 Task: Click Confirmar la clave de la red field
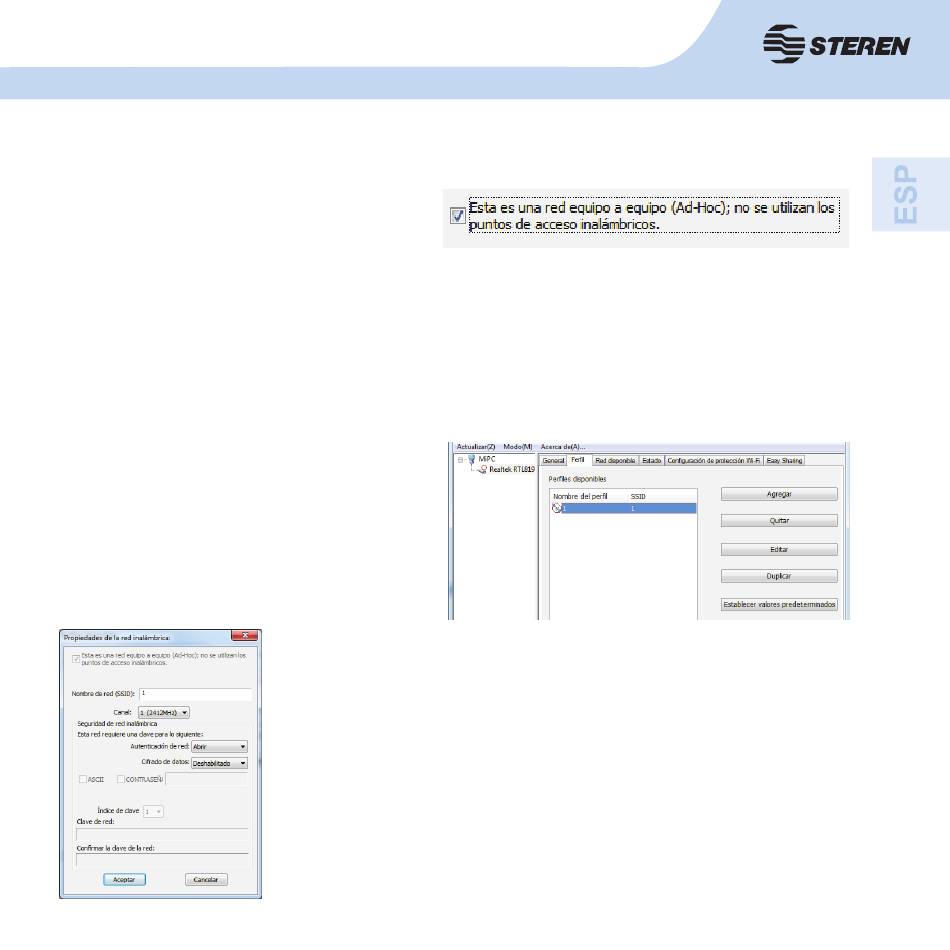[x=162, y=860]
